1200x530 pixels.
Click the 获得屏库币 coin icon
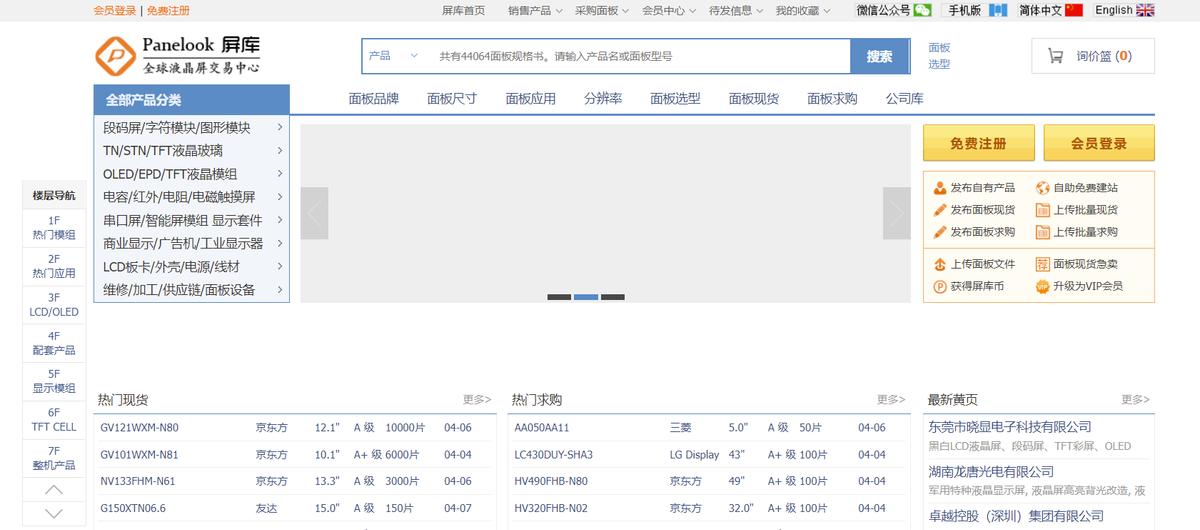click(x=940, y=286)
